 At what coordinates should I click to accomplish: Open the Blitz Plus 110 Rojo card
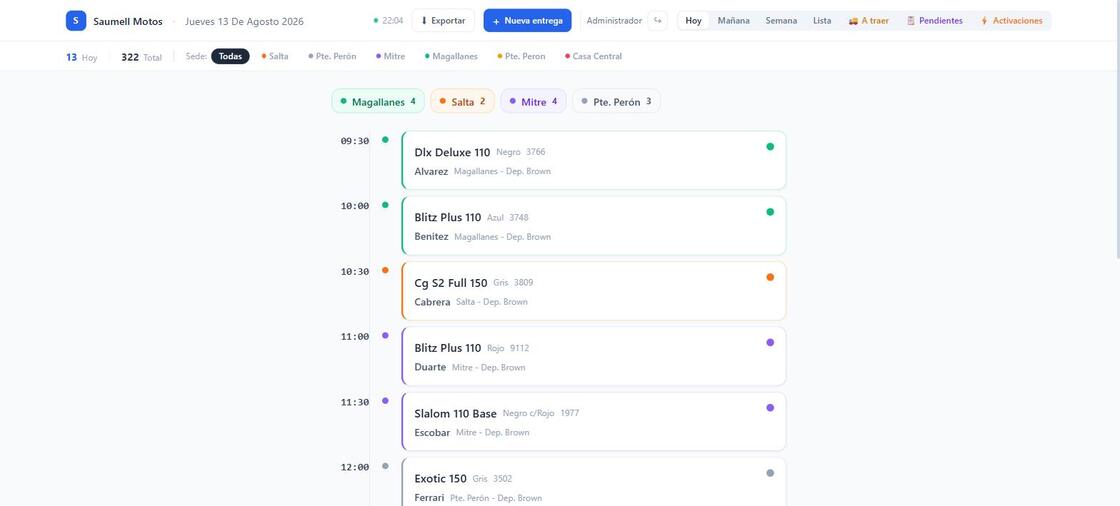(594, 356)
